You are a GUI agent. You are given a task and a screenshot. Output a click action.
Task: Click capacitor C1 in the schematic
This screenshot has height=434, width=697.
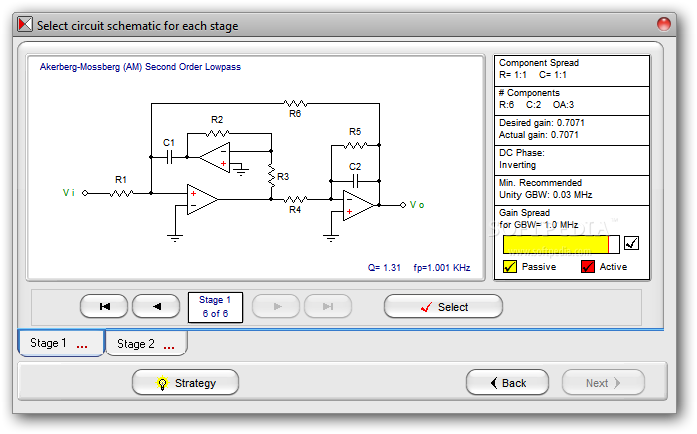point(169,157)
